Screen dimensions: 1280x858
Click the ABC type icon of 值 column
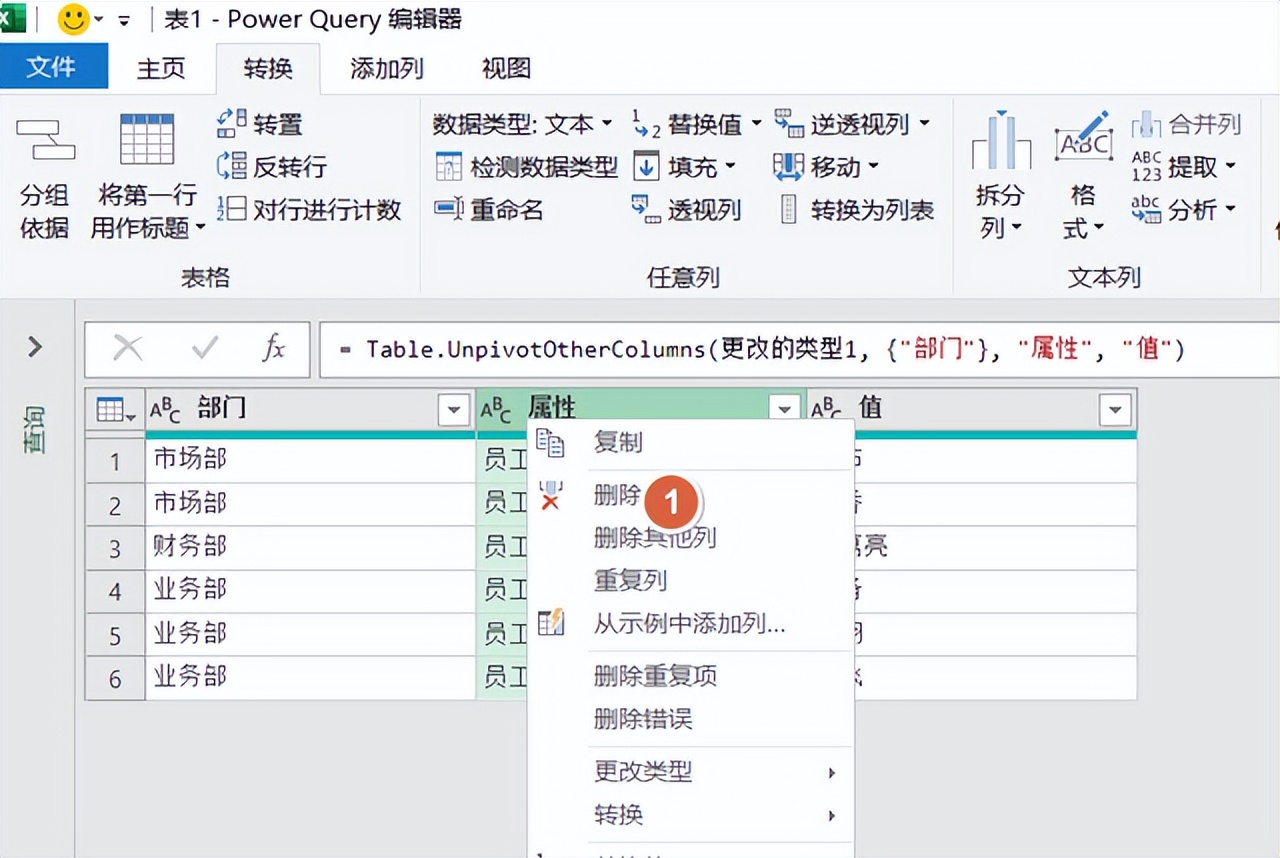tap(826, 409)
